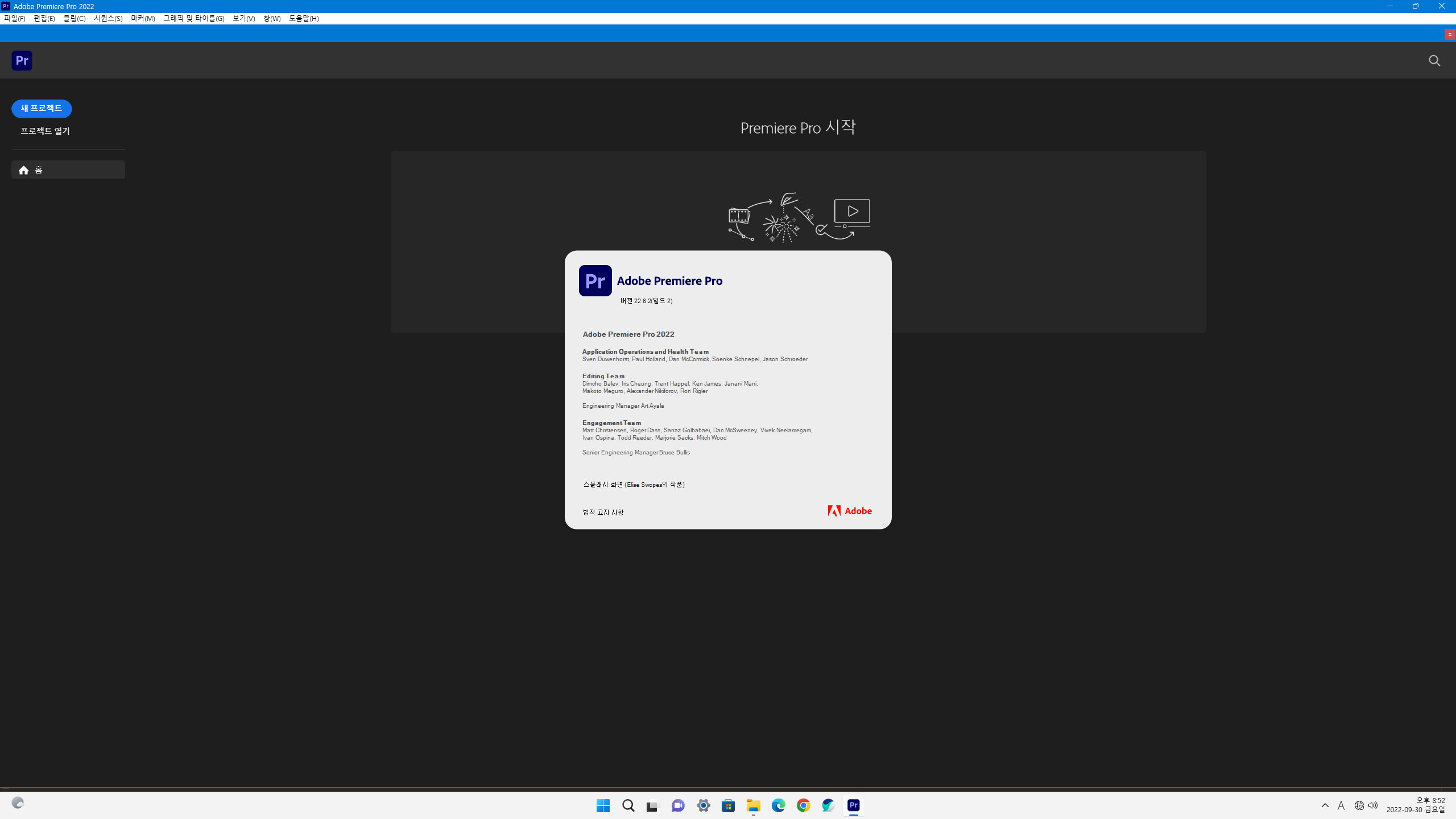Open Microsoft Edge from the taskbar

pos(778,805)
